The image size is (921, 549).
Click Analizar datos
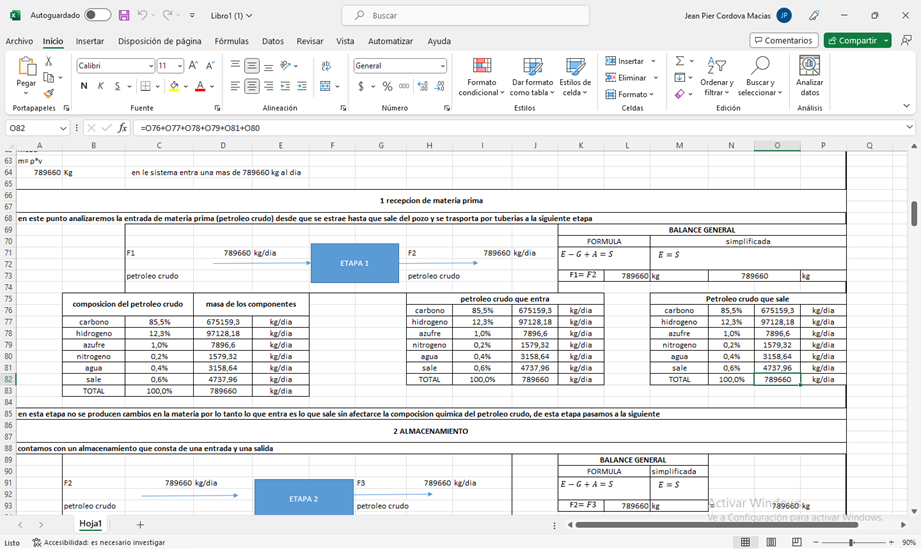(809, 76)
